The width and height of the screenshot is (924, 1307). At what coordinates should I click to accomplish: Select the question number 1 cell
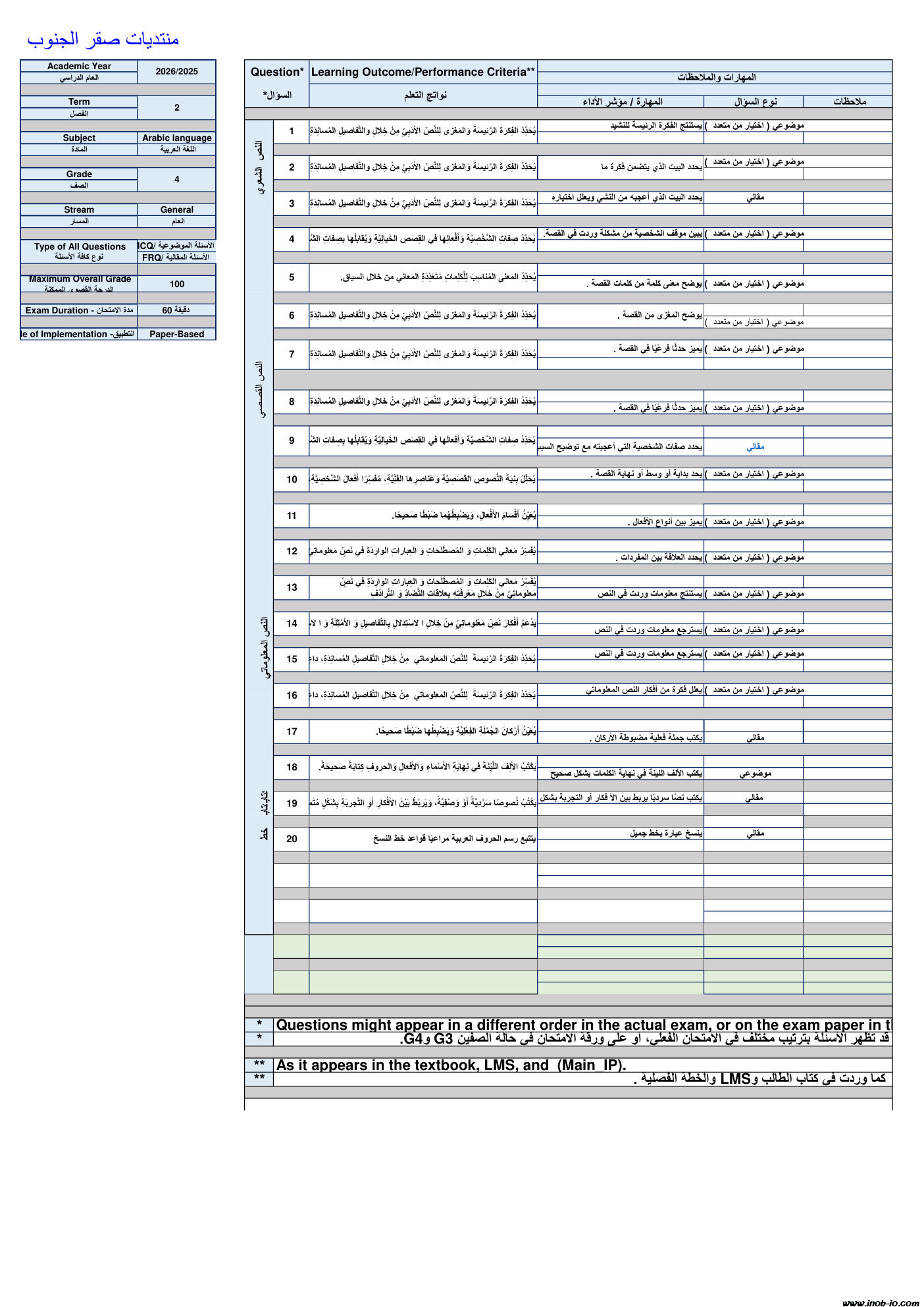point(292,131)
